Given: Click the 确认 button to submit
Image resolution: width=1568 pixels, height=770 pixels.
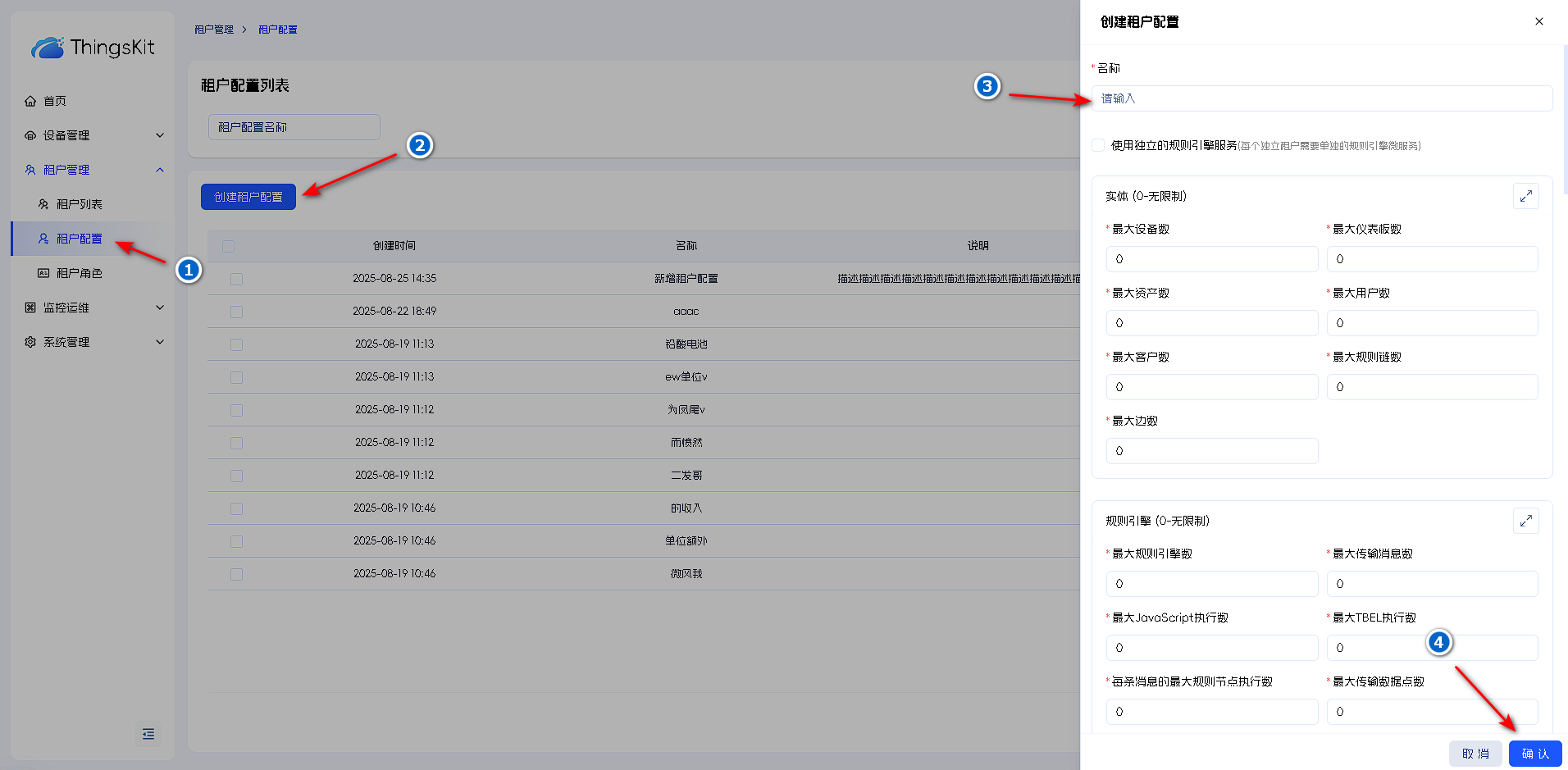Looking at the screenshot, I should click(1534, 754).
